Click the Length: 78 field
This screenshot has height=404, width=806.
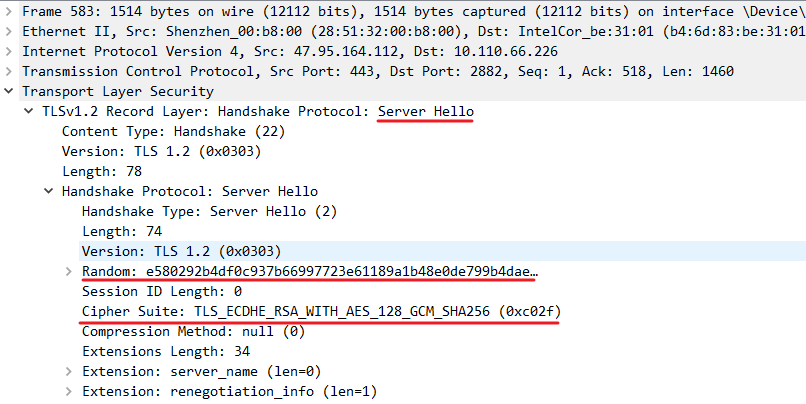click(101, 171)
